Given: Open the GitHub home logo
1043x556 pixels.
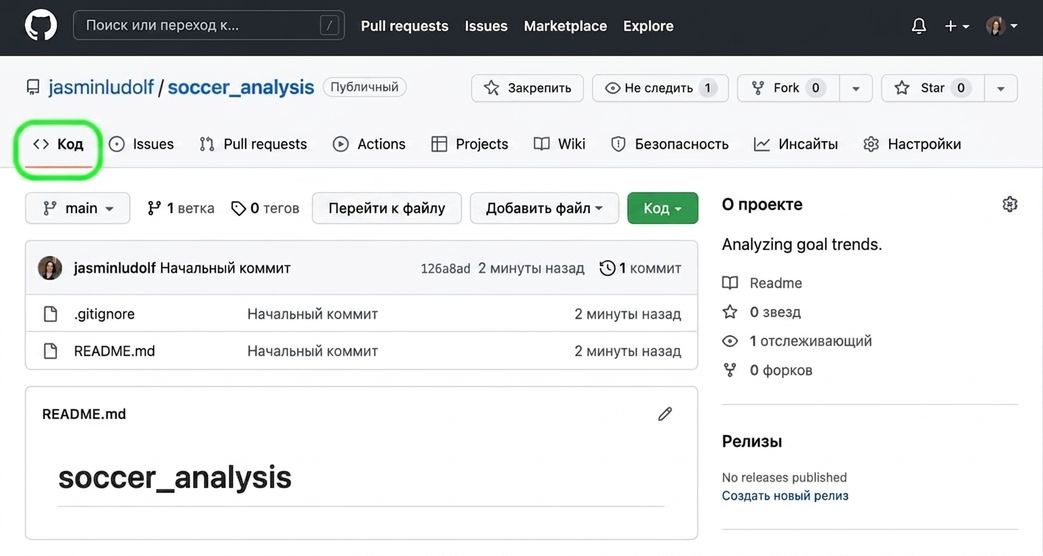Looking at the screenshot, I should [x=41, y=26].
